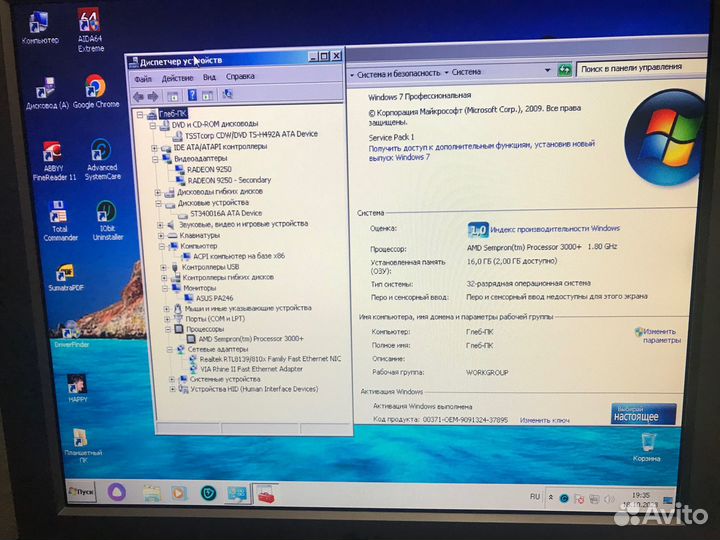
Task: Show hidden tray icons arrow
Action: (551, 497)
